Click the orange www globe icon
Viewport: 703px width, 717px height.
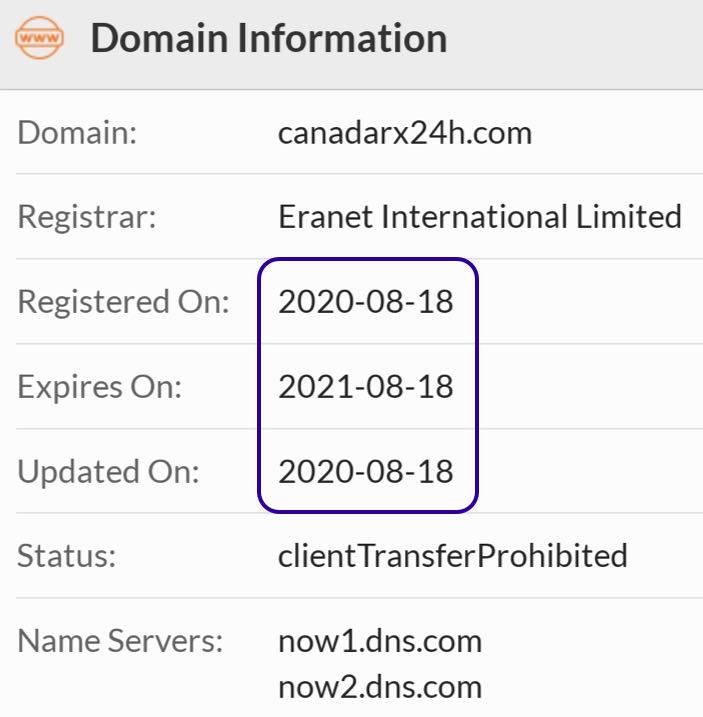[39, 37]
